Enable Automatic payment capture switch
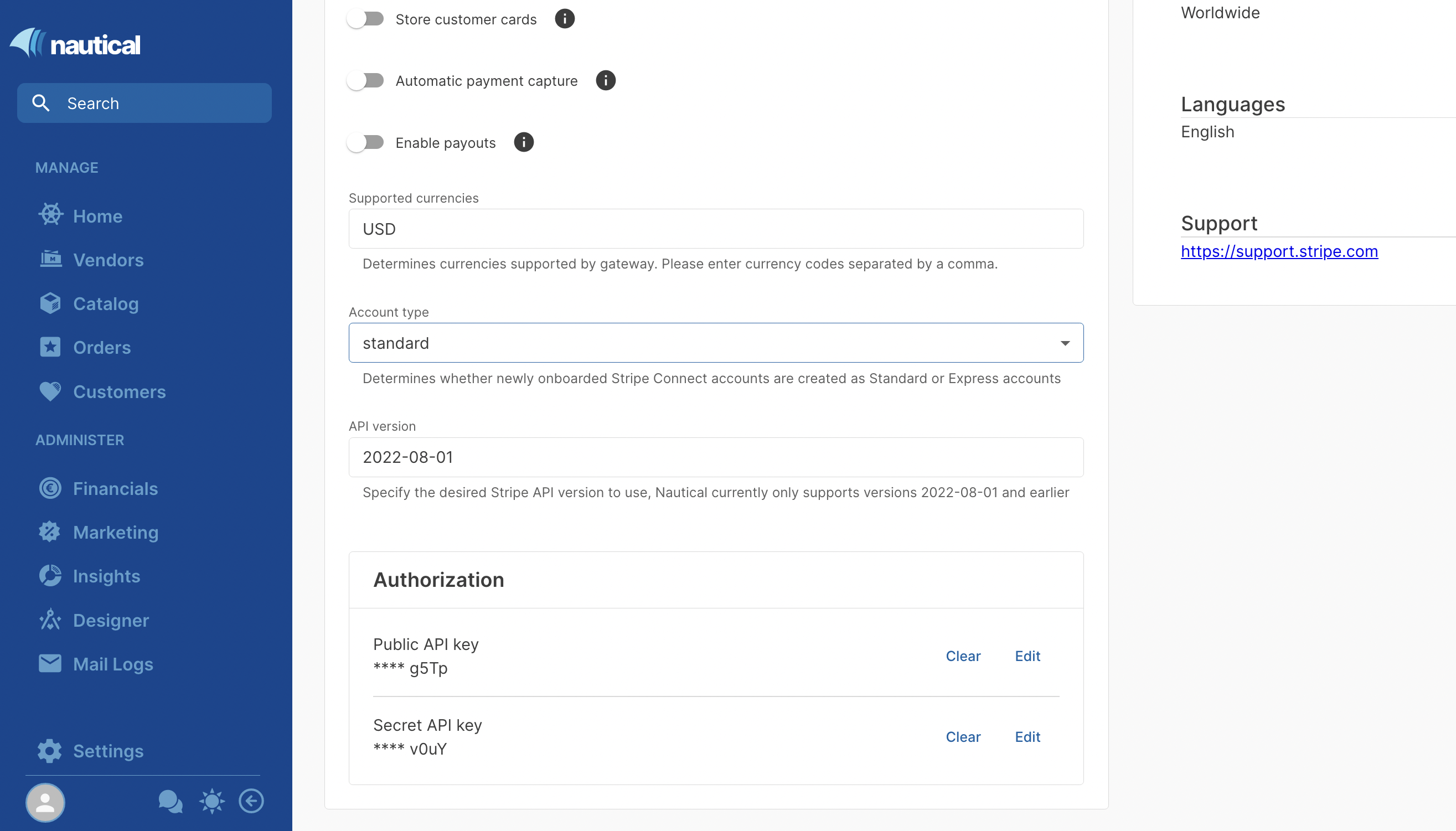Screen dimensions: 1456x831 [366, 80]
